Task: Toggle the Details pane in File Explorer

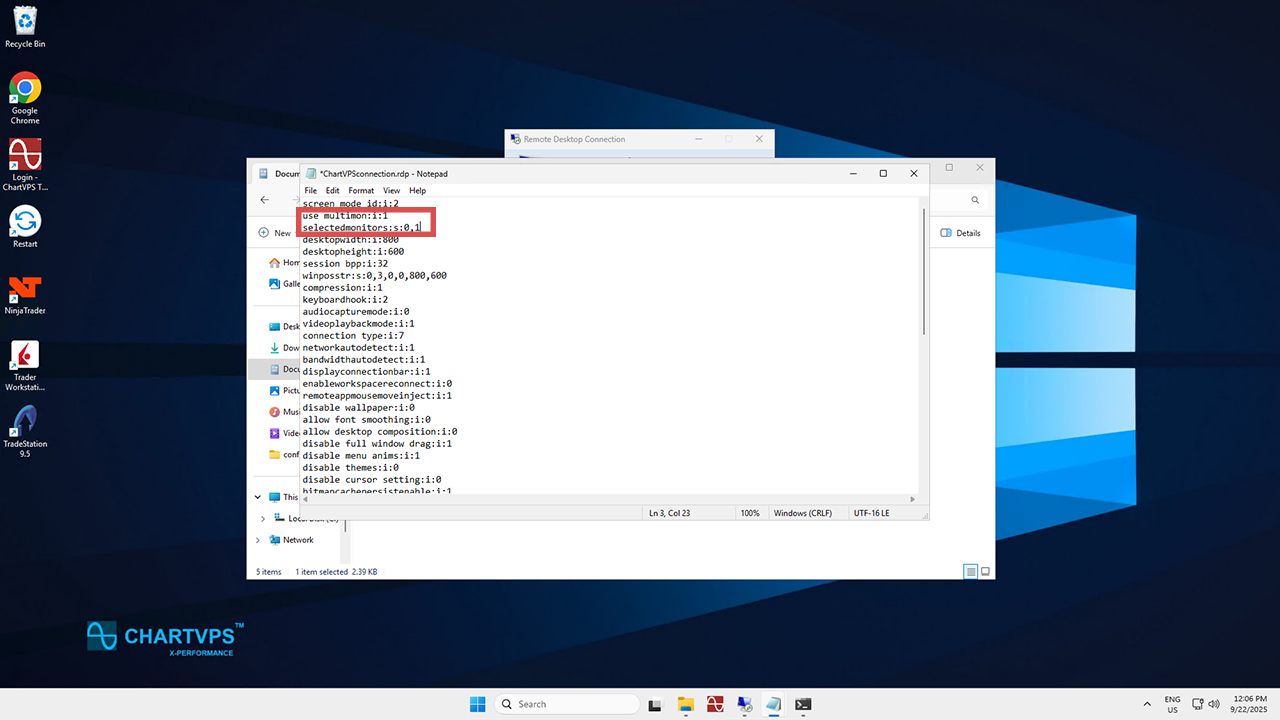Action: coord(960,233)
